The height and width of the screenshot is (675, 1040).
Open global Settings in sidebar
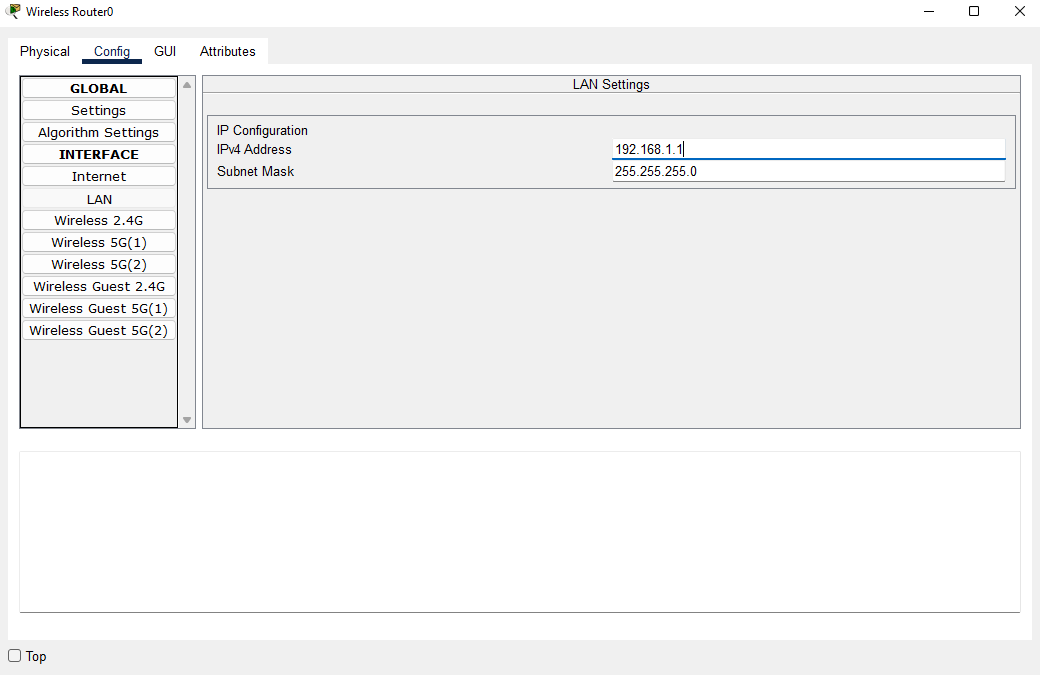click(98, 110)
